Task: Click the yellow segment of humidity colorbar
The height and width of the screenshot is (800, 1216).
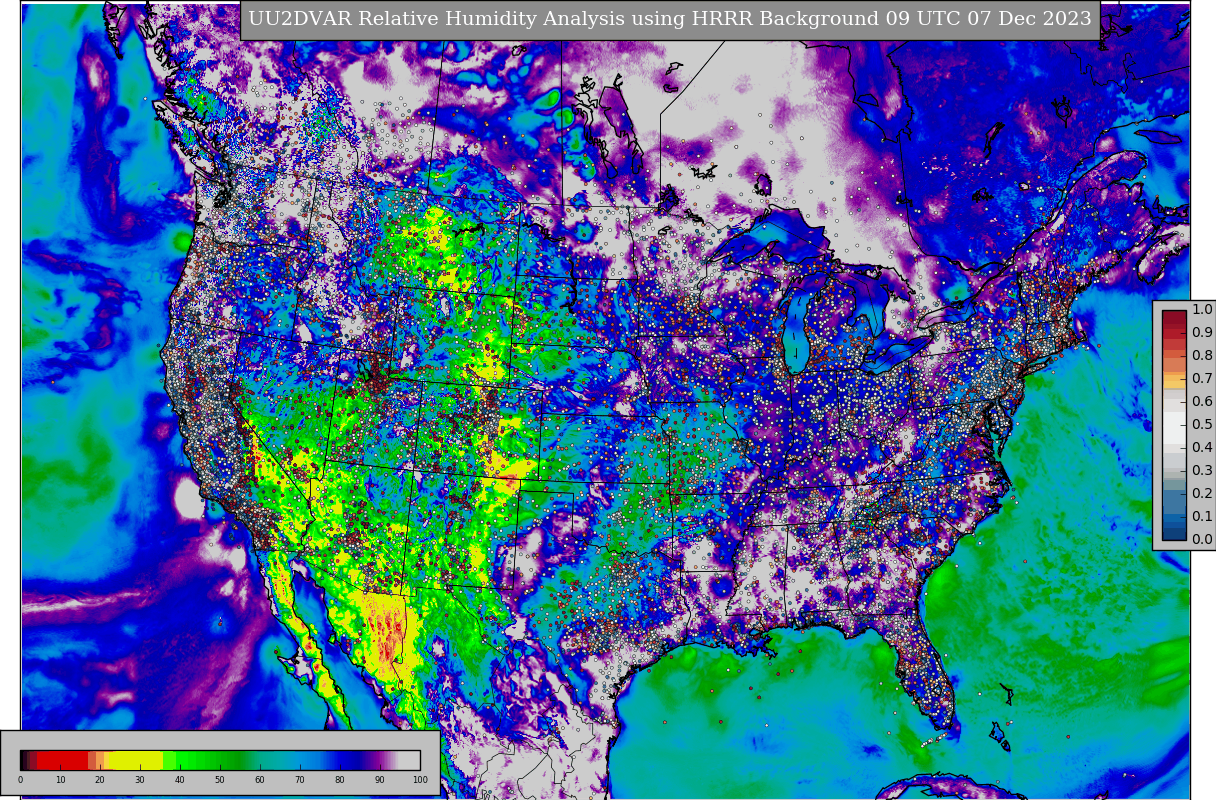Action: coord(135,760)
